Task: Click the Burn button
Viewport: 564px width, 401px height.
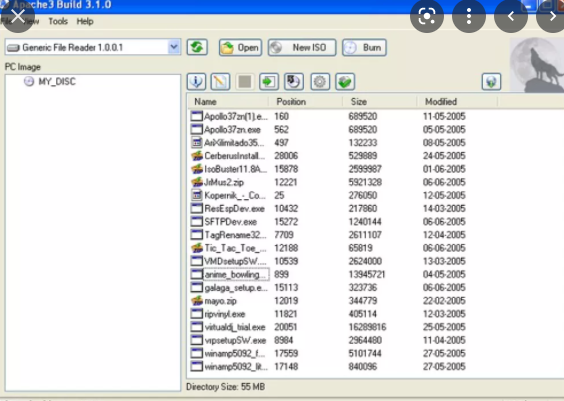Action: [364, 47]
